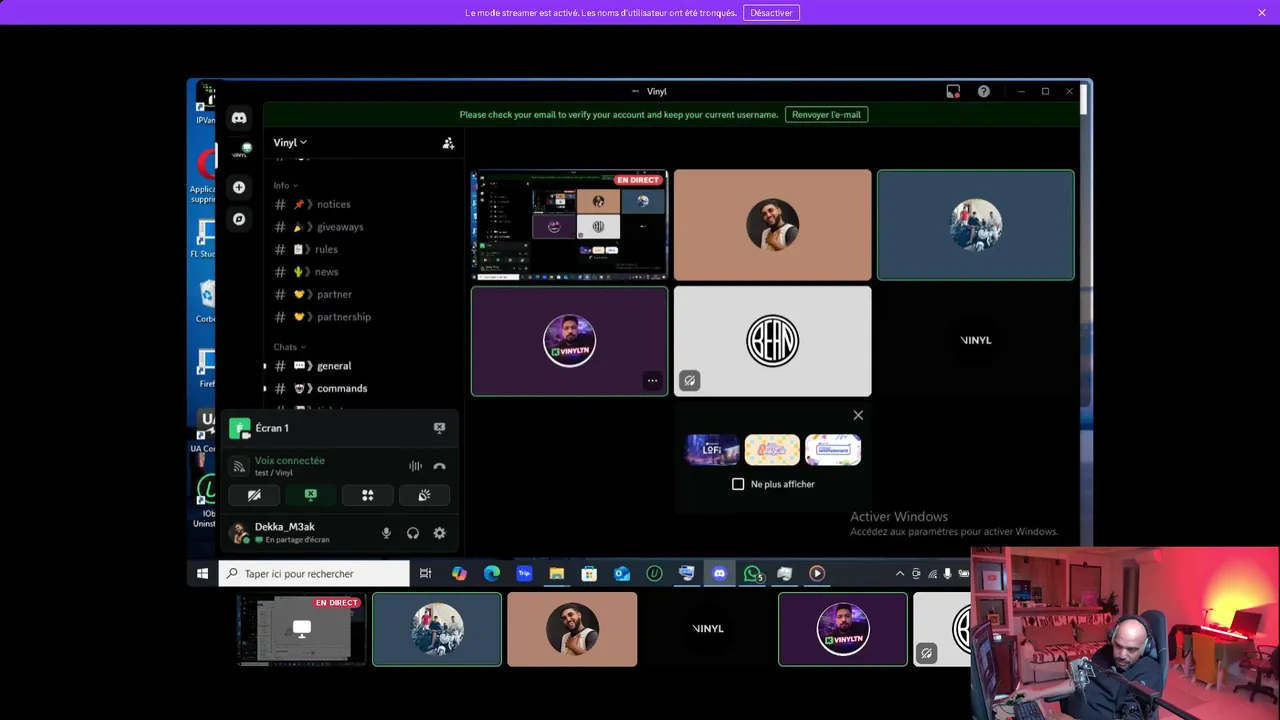This screenshot has width=1280, height=720.
Task: Select the middle pastel activity thumbnail
Action: [x=772, y=450]
